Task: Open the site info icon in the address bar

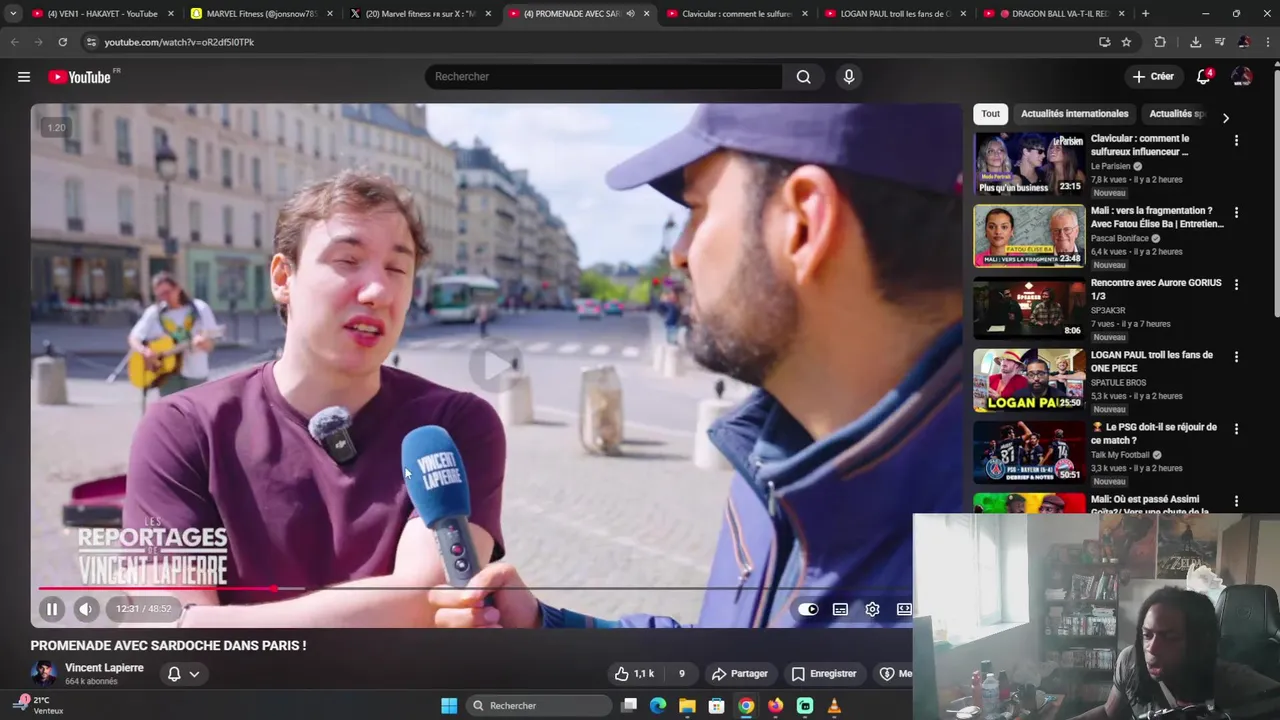Action: [91, 42]
